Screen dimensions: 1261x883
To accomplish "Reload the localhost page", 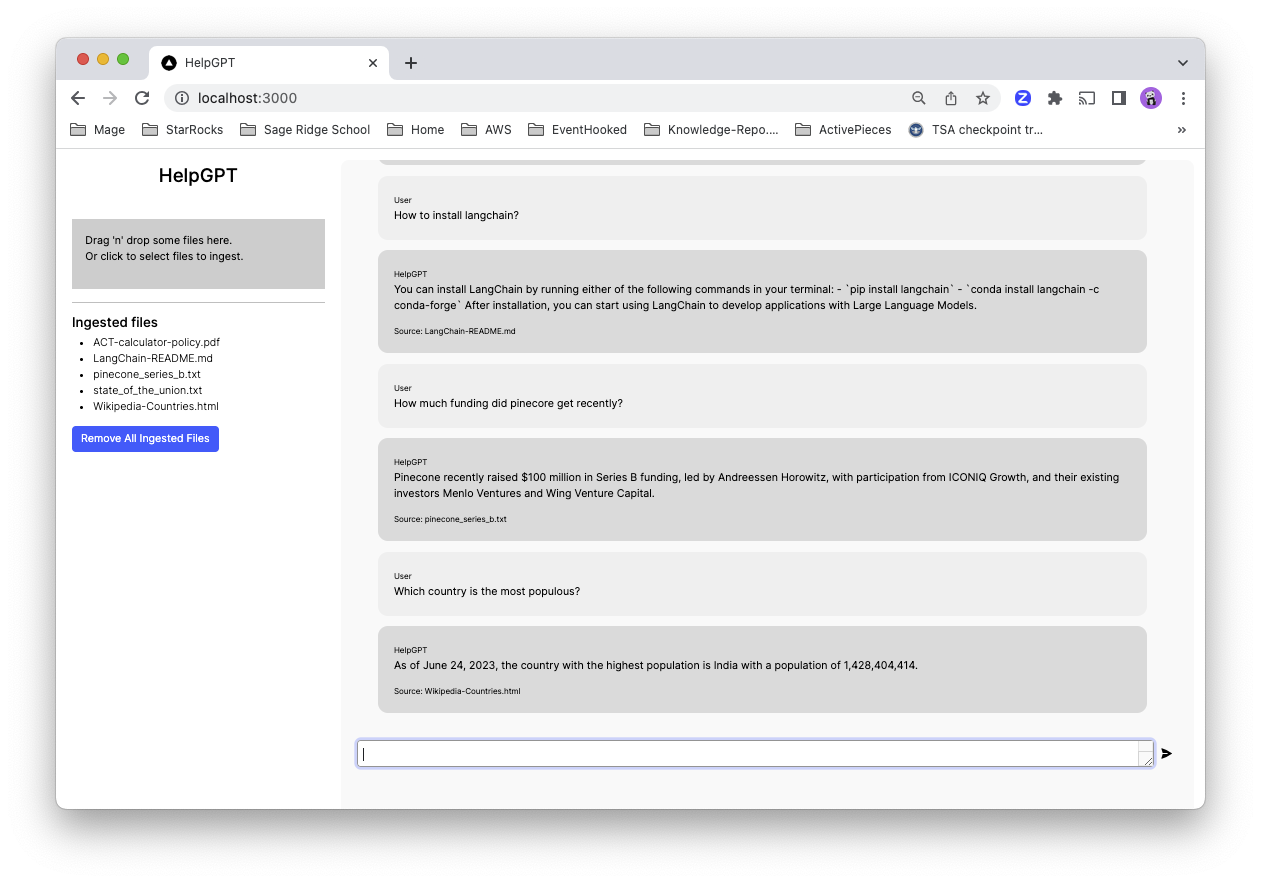I will (x=142, y=98).
